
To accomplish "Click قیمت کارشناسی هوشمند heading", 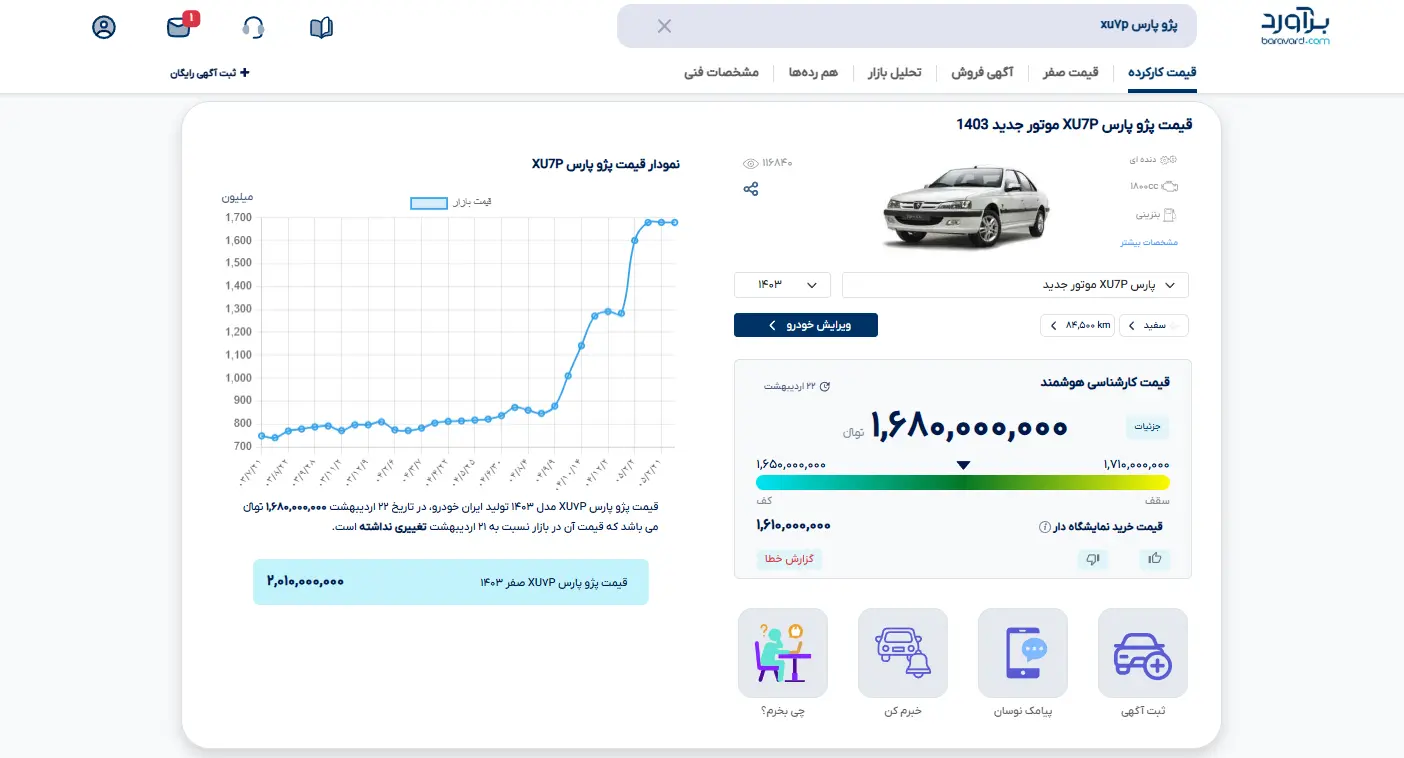I will (1104, 382).
